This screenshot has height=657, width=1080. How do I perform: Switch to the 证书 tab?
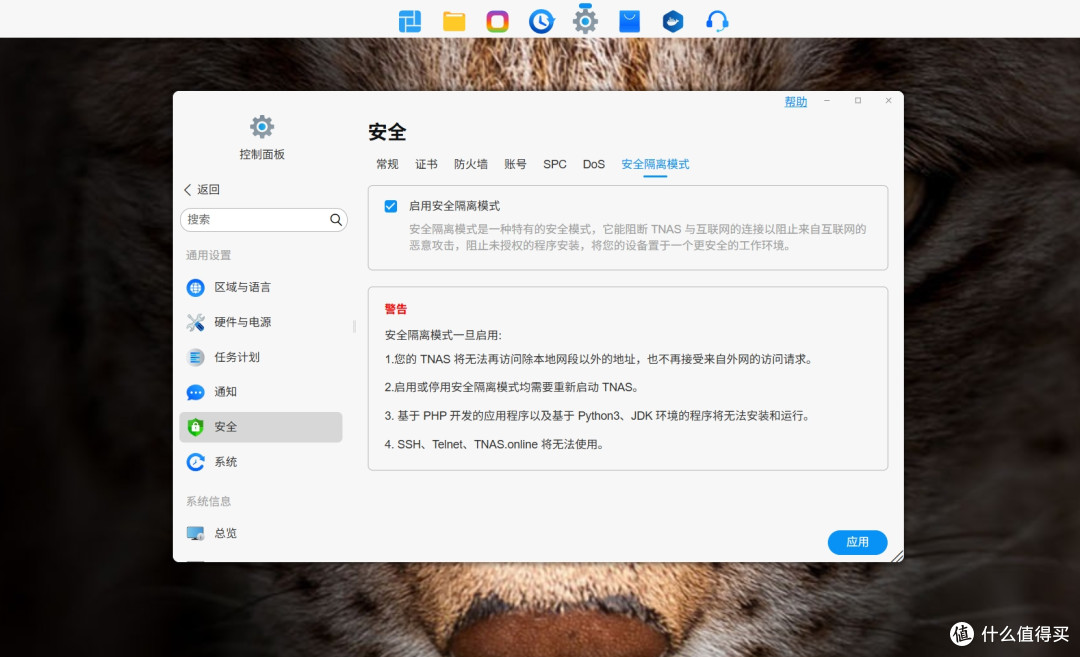click(x=426, y=164)
